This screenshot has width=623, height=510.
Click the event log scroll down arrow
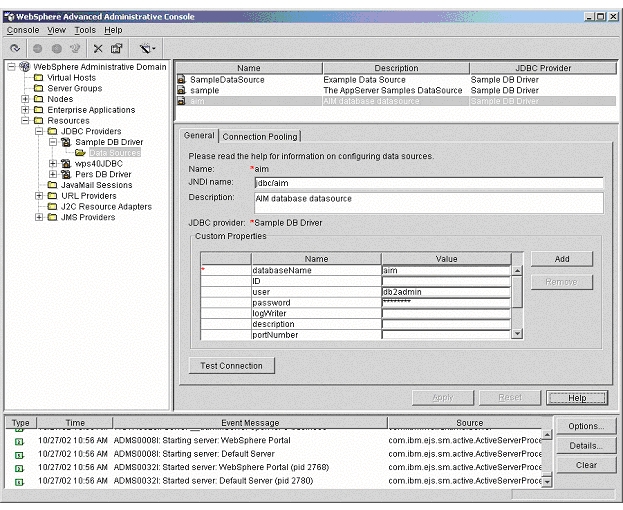click(x=547, y=482)
